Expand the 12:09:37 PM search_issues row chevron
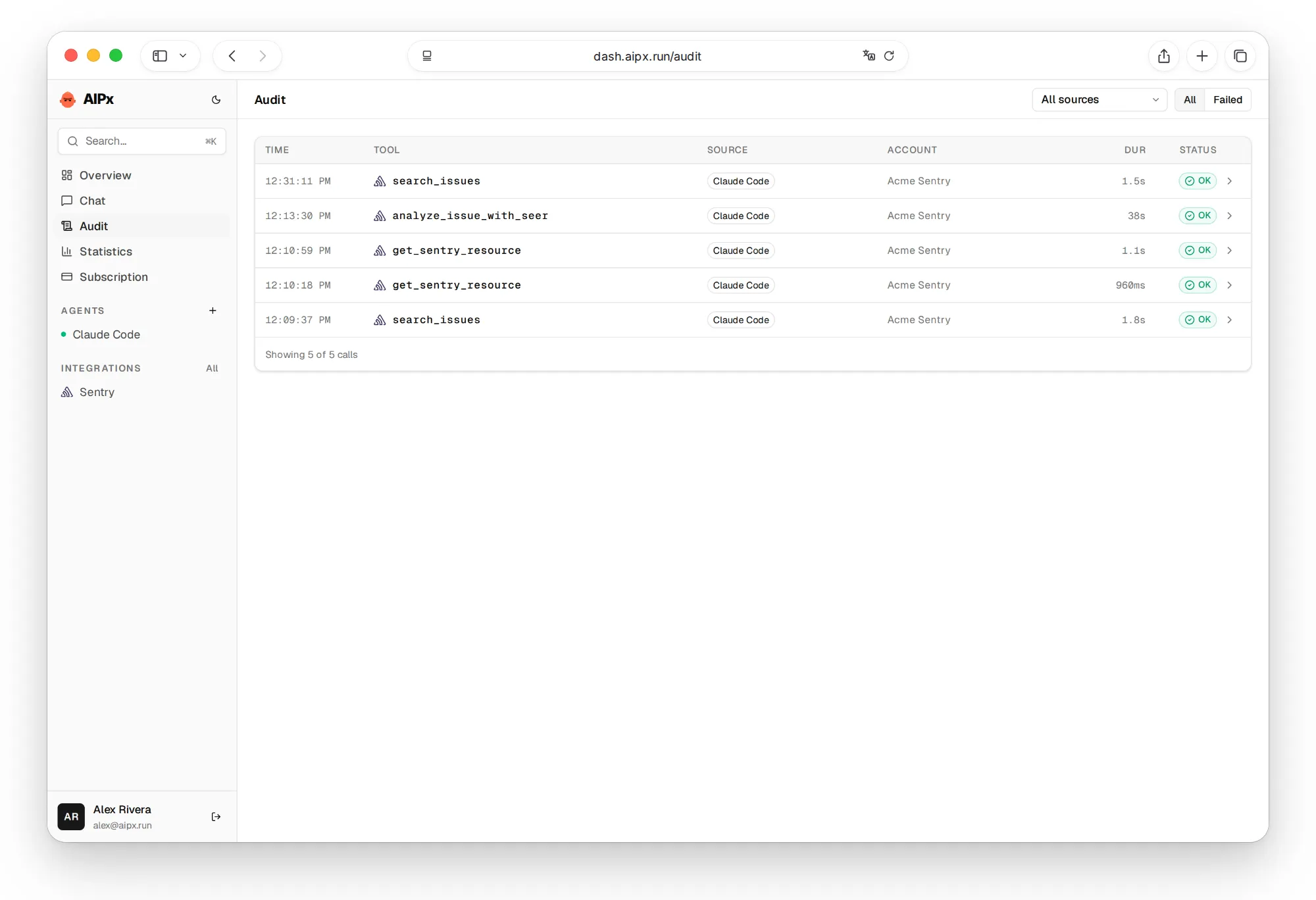1316x900 pixels. click(x=1229, y=320)
